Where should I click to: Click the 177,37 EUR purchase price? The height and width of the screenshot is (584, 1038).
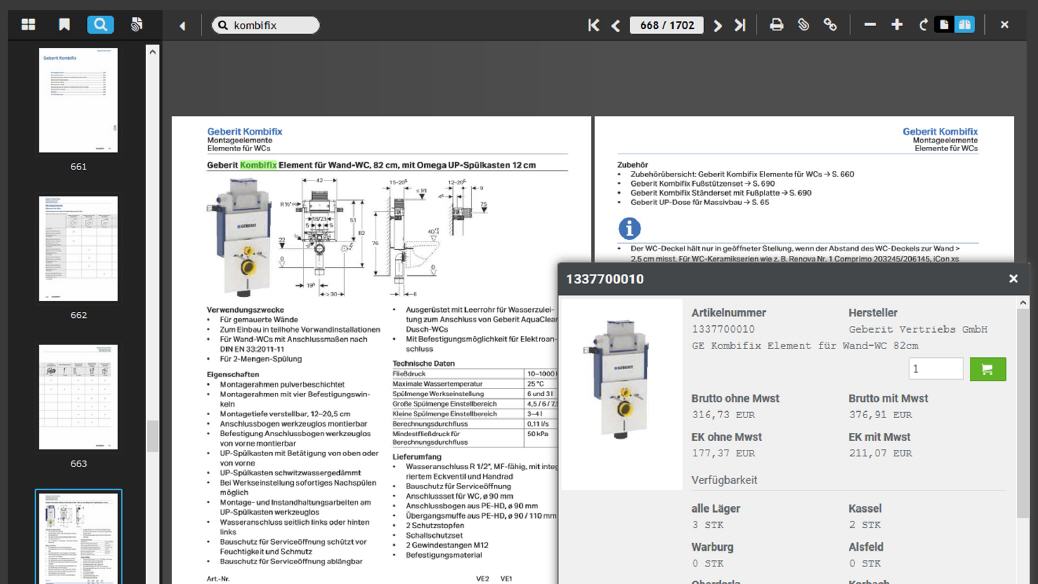pyautogui.click(x=723, y=453)
